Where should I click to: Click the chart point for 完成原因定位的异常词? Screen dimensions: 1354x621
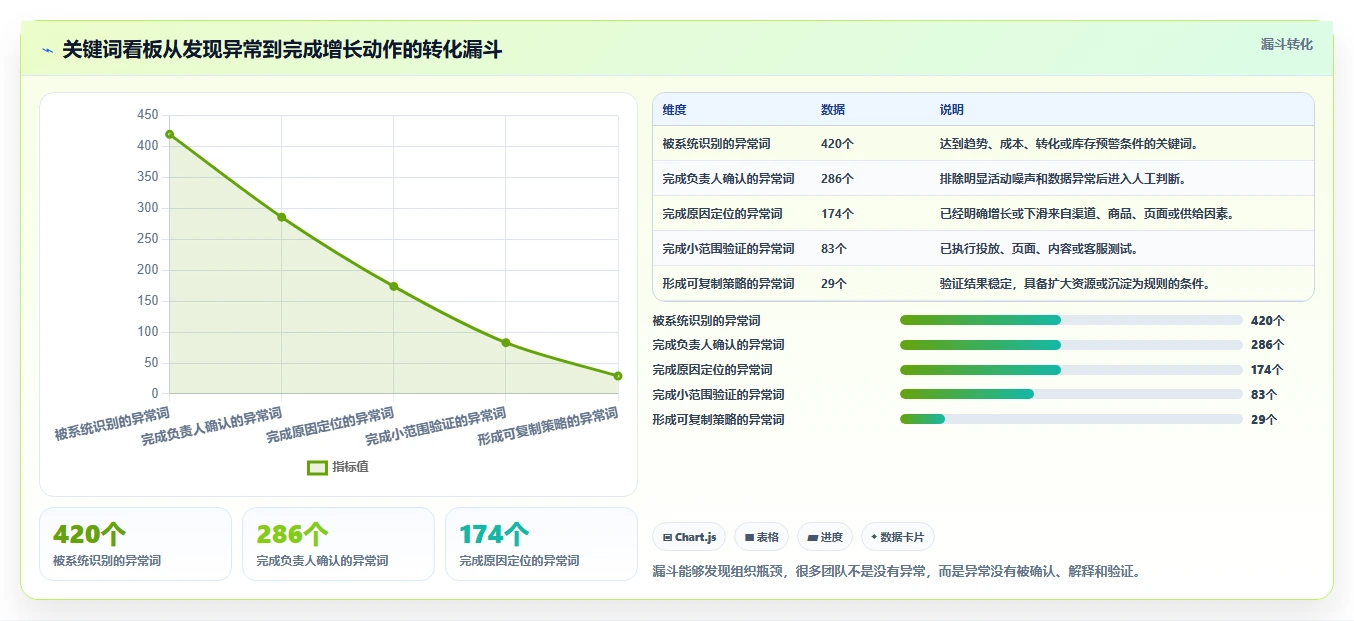[394, 286]
